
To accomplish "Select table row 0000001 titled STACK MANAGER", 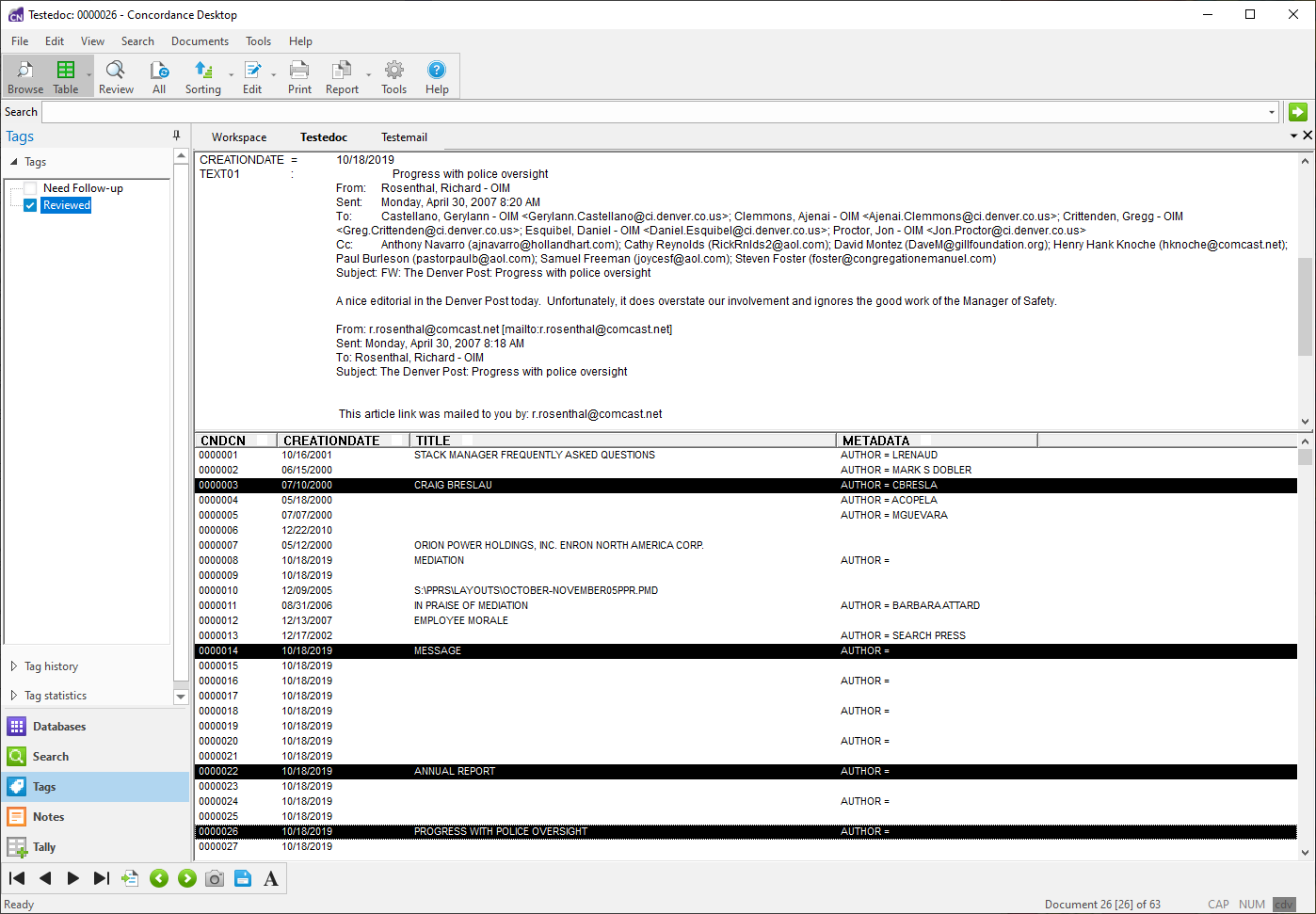I will [x=746, y=456].
